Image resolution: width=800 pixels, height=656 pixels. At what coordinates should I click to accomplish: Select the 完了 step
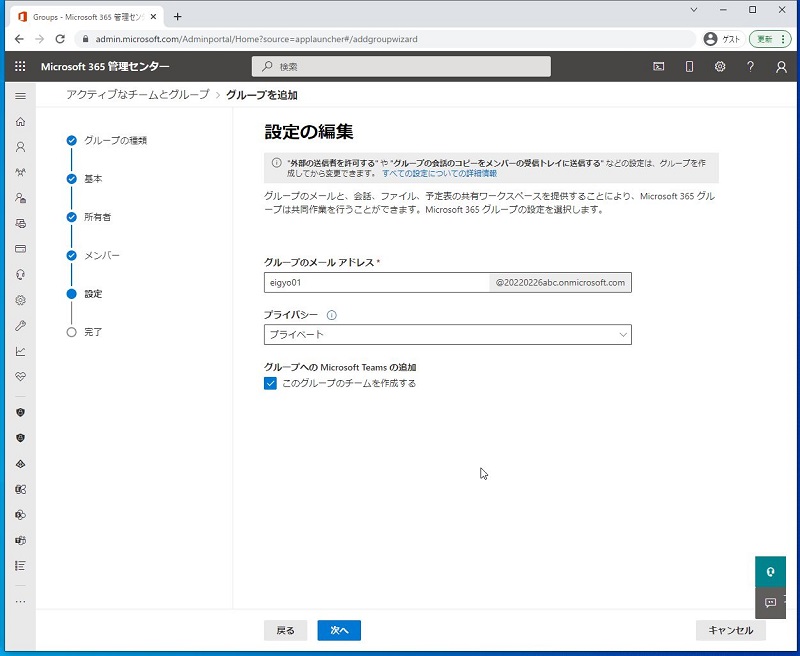(93, 332)
